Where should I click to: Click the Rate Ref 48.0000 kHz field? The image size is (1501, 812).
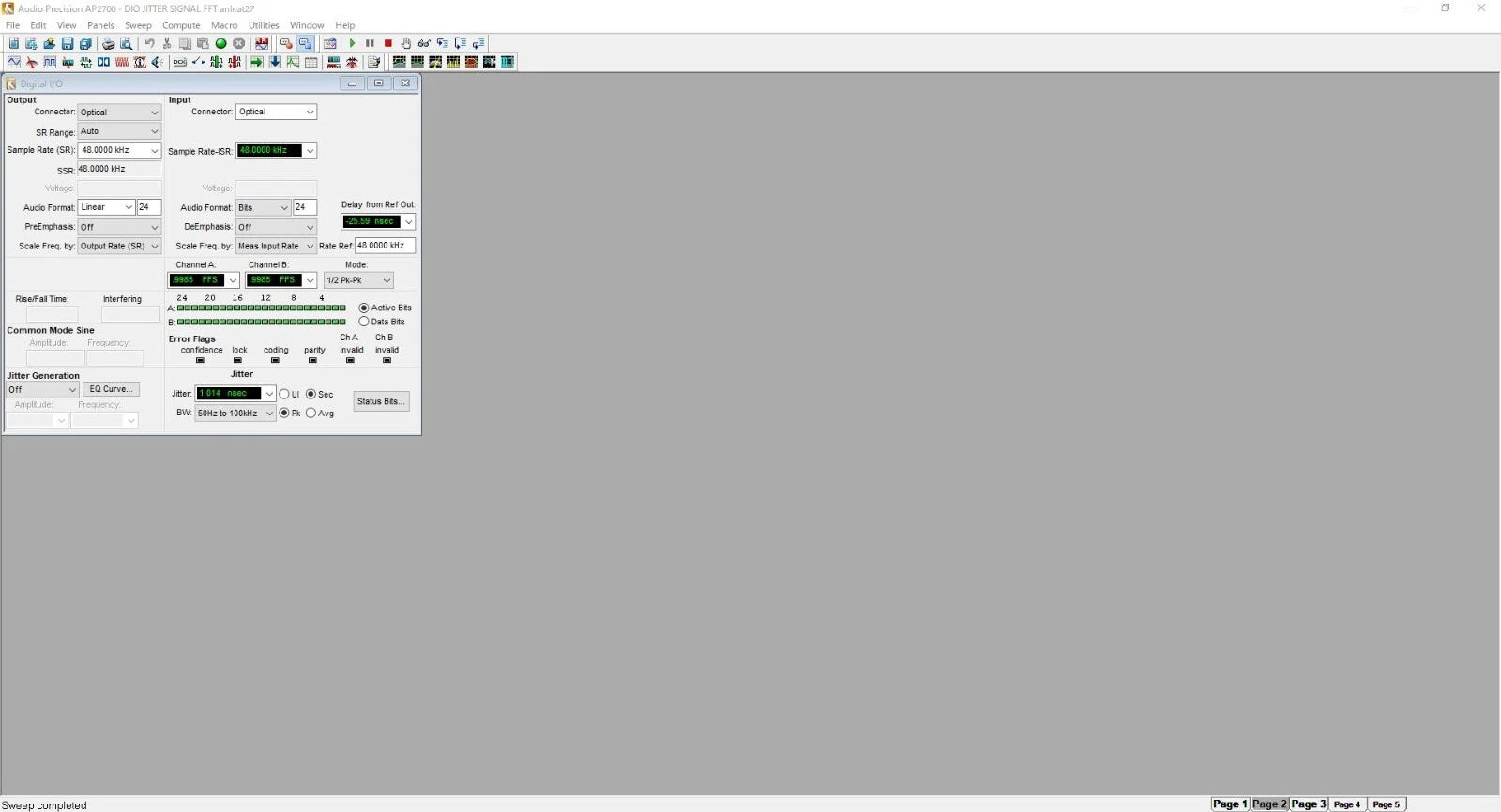click(385, 246)
